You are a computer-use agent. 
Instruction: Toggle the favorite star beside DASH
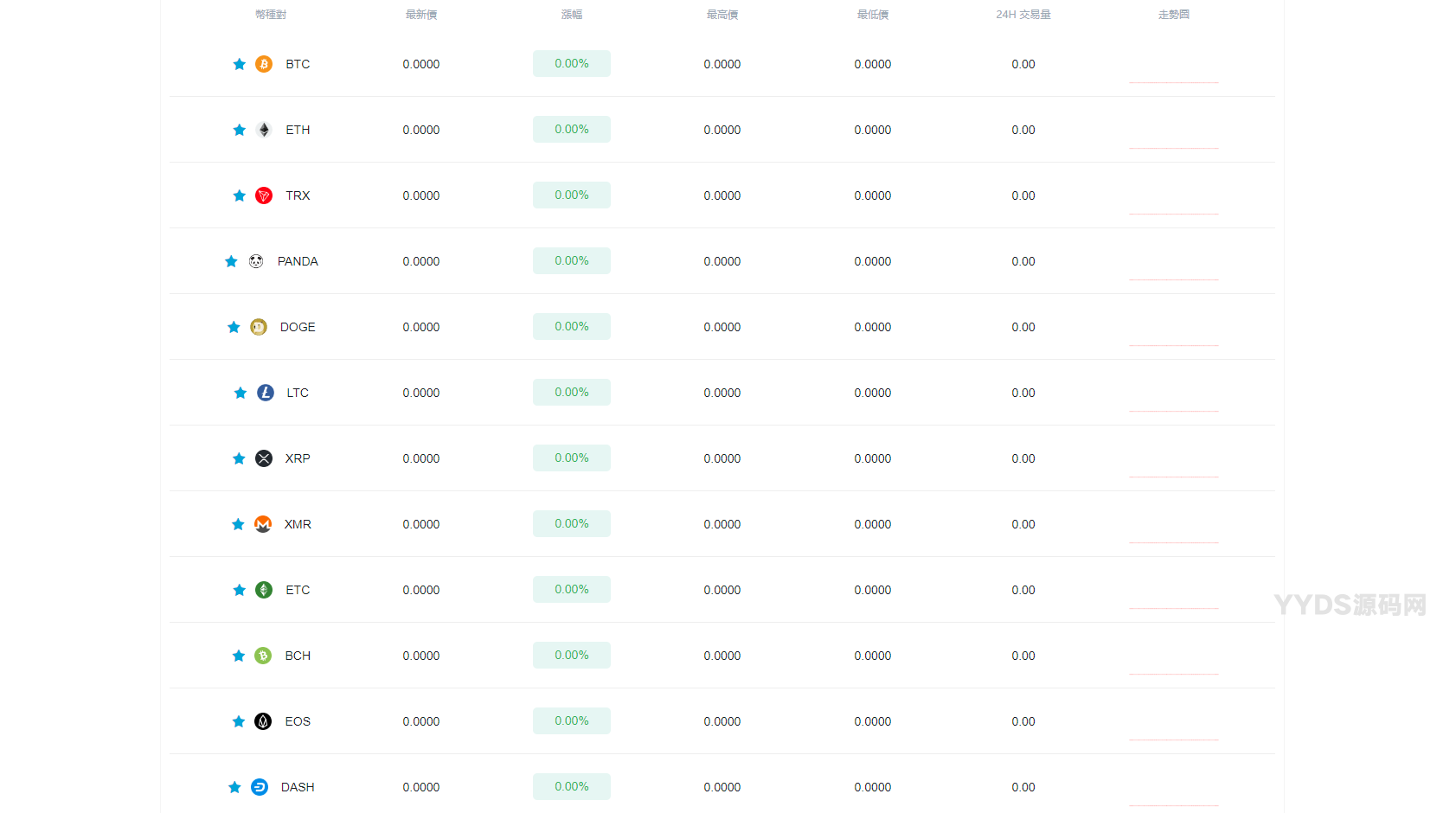tap(234, 787)
